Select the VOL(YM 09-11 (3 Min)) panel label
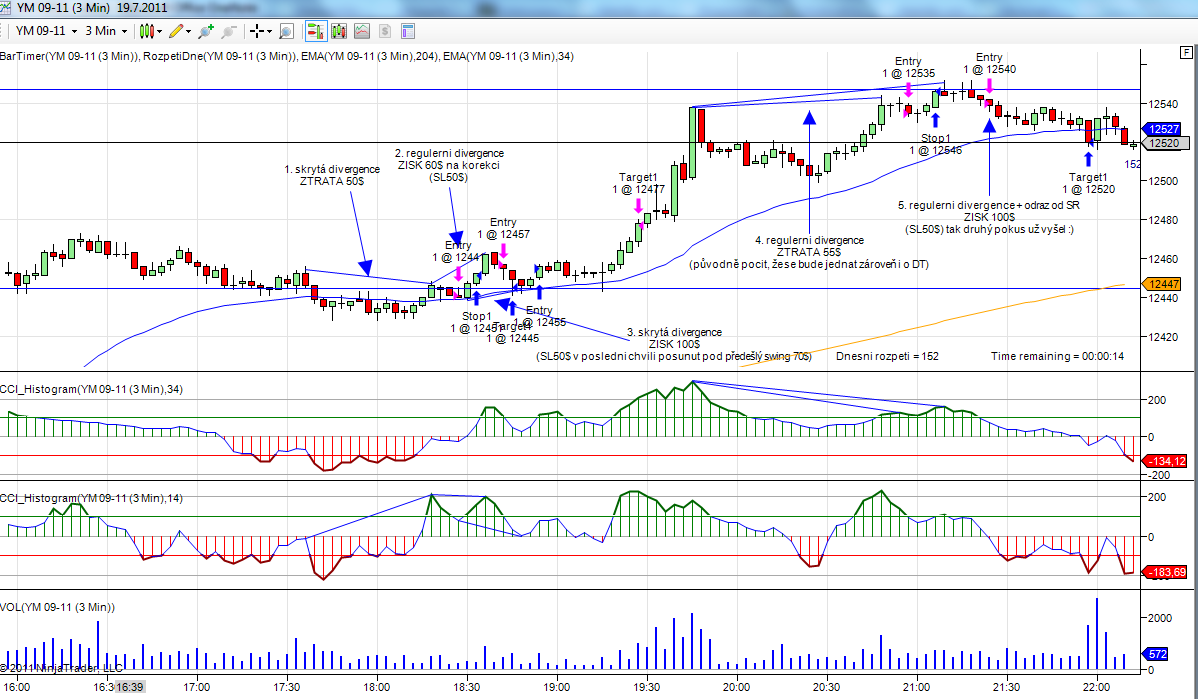Screen dimensions: 1198x699 pos(57,607)
